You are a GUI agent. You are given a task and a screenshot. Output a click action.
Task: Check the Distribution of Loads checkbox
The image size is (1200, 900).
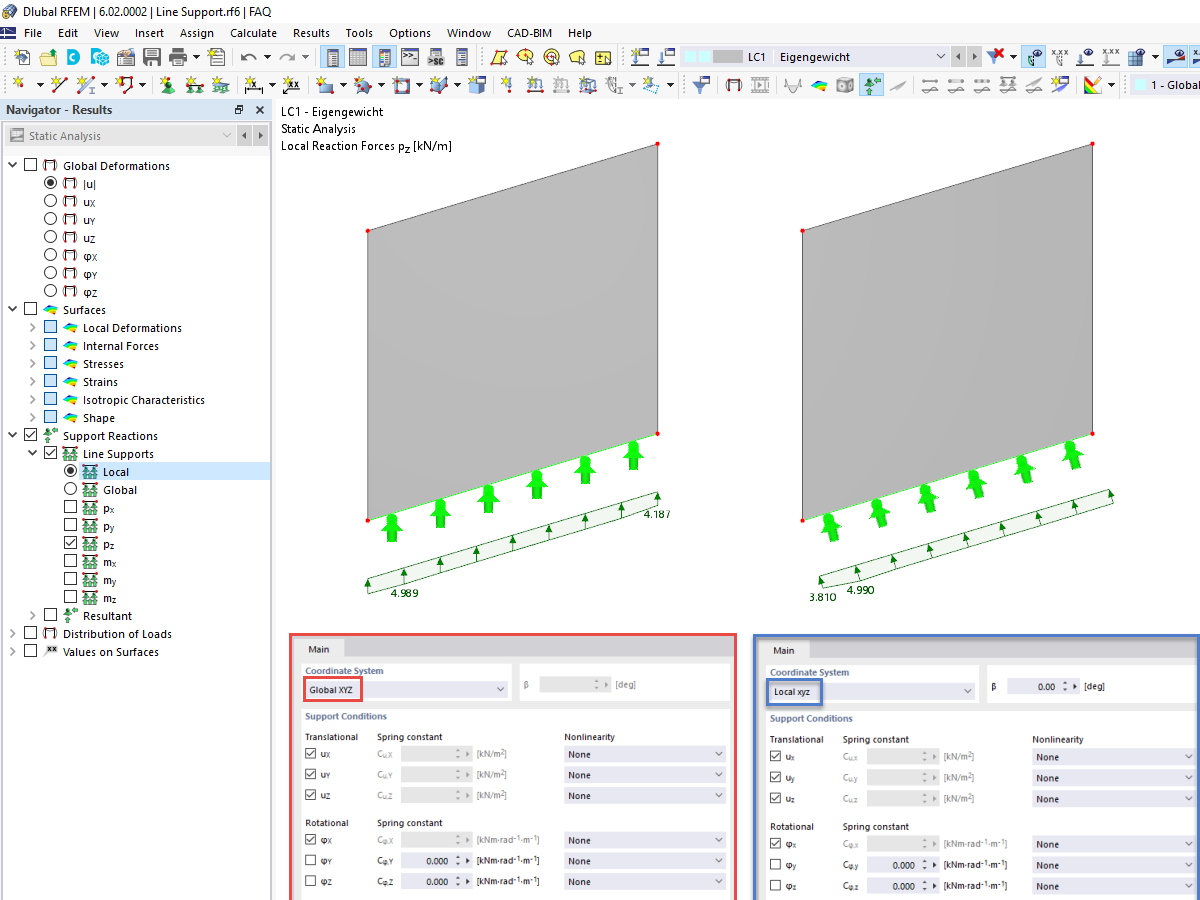click(x=30, y=634)
